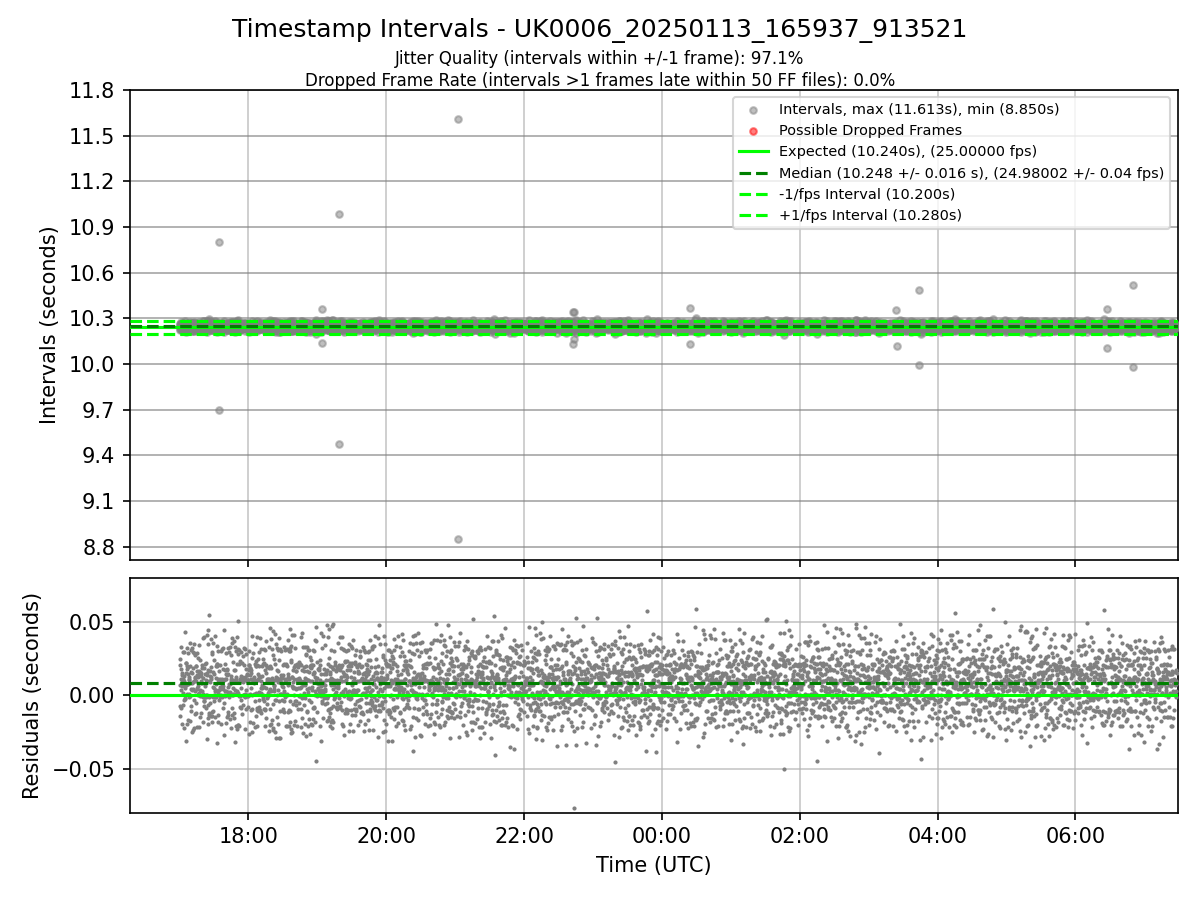Click the outlier point near 9.47 seconds
The width and height of the screenshot is (1200, 900).
tap(339, 444)
